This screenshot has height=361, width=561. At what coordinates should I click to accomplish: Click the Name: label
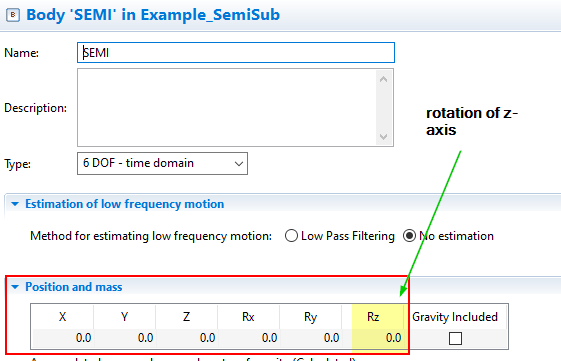tap(21, 53)
